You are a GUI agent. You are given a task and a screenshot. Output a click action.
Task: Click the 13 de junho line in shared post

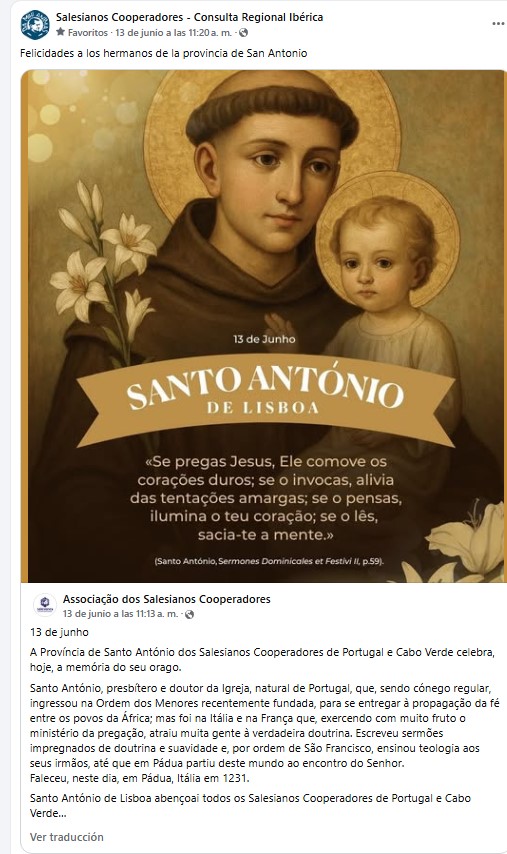click(59, 632)
